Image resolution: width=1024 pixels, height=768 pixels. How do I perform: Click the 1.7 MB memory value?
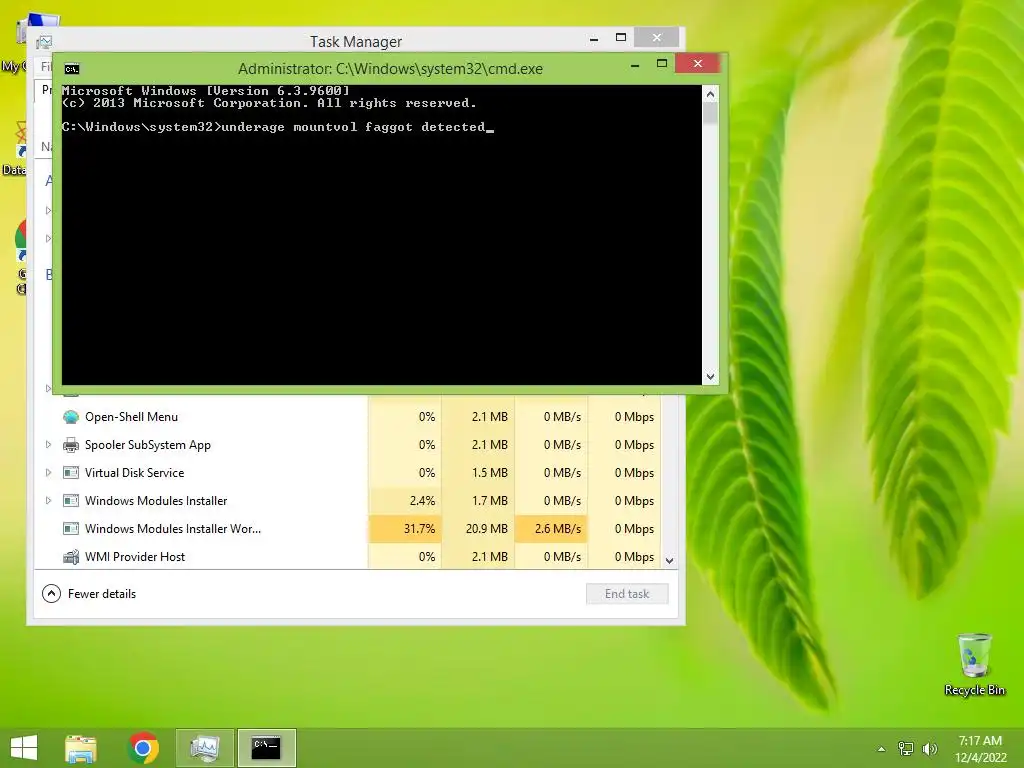[490, 501]
